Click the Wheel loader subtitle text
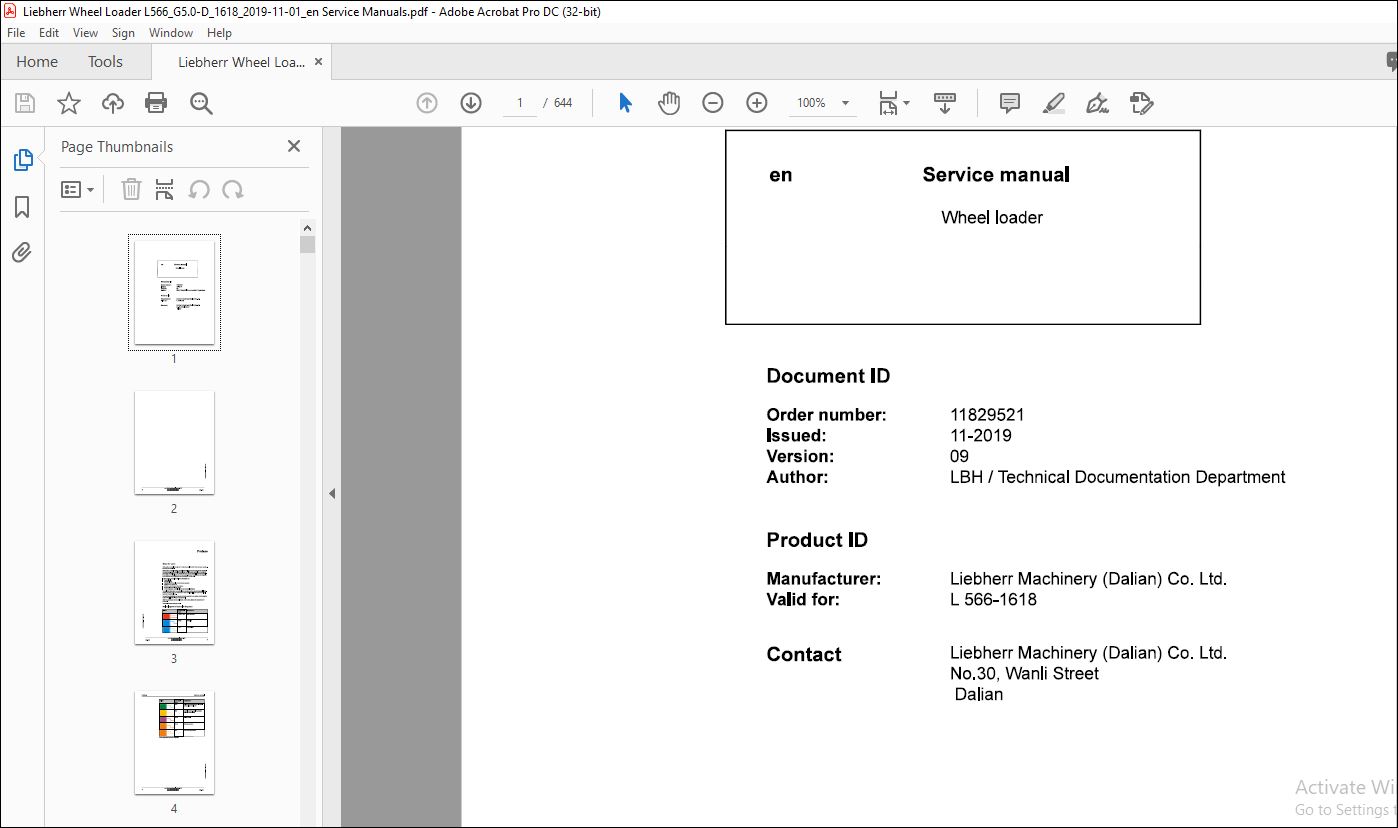Image resolution: width=1398 pixels, height=828 pixels. tap(992, 218)
